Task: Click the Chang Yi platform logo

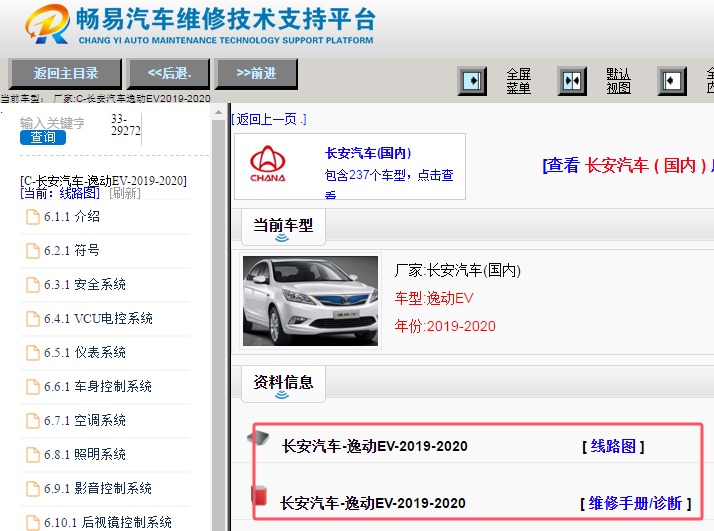Action: tap(200, 25)
